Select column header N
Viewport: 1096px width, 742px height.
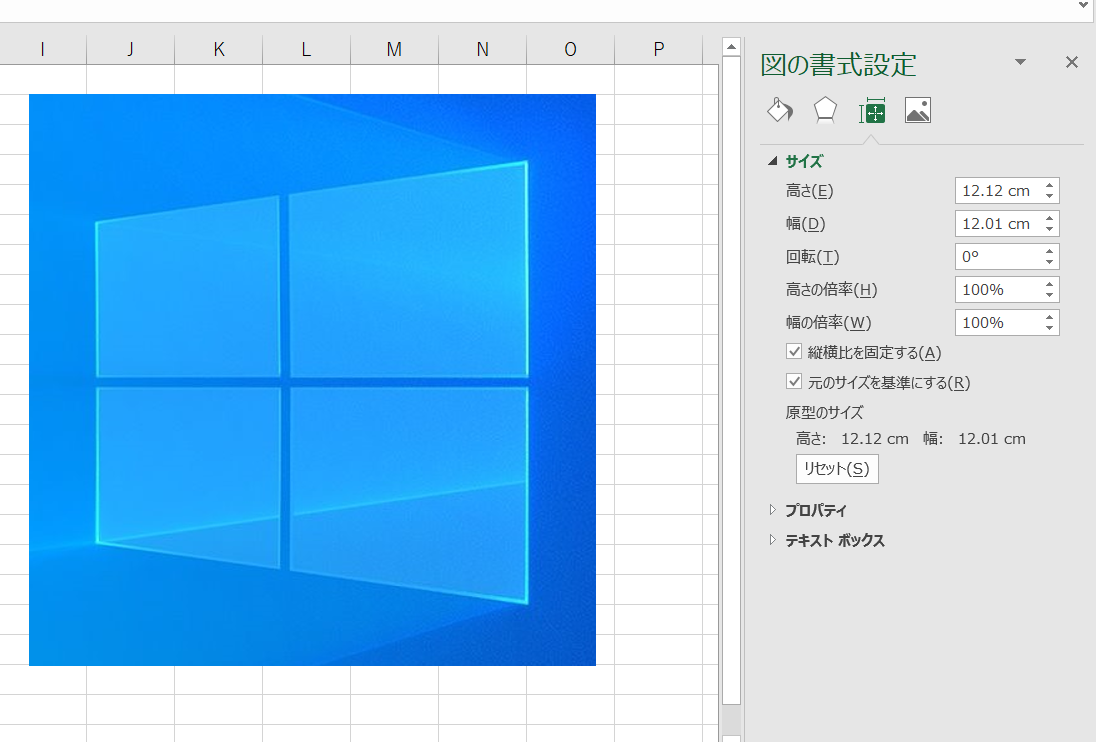pyautogui.click(x=482, y=50)
